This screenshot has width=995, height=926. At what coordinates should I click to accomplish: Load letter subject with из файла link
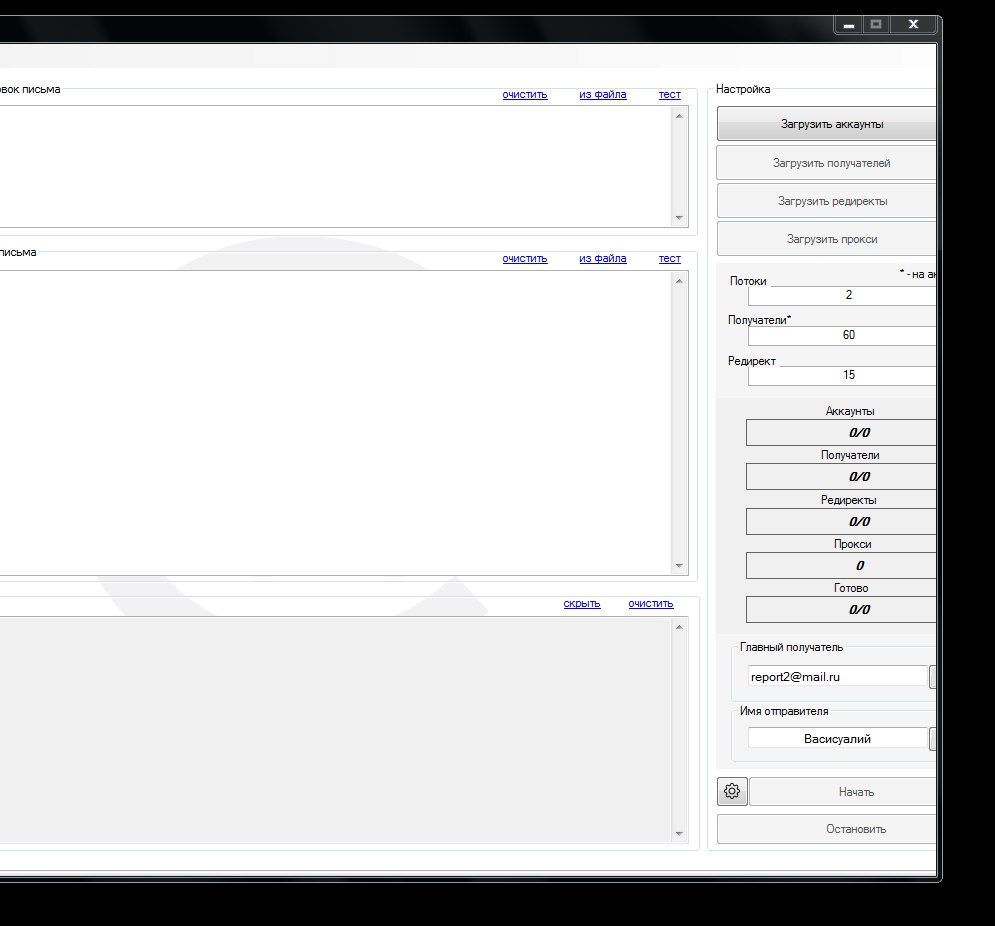point(603,95)
